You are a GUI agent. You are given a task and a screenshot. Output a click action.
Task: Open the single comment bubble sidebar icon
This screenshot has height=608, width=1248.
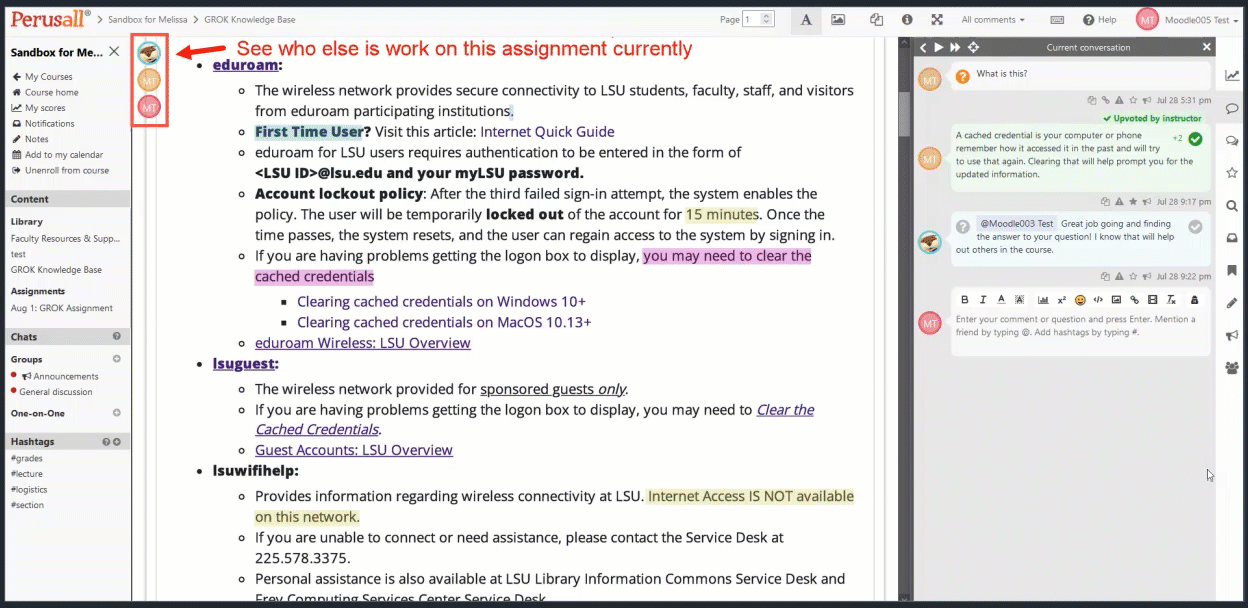(x=1232, y=108)
